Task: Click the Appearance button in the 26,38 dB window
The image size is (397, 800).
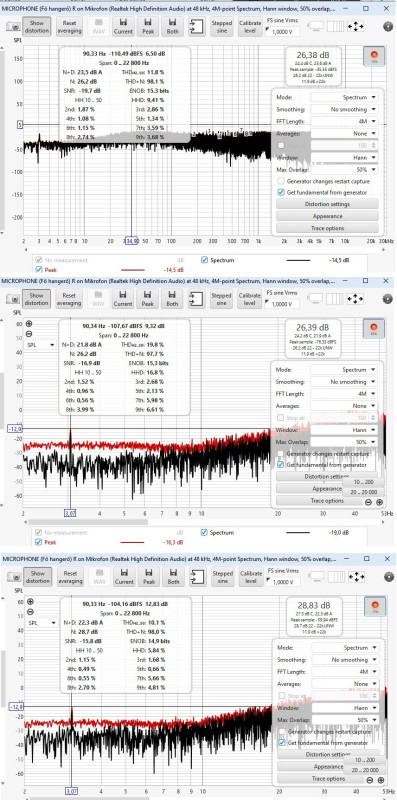Action: coord(327,216)
